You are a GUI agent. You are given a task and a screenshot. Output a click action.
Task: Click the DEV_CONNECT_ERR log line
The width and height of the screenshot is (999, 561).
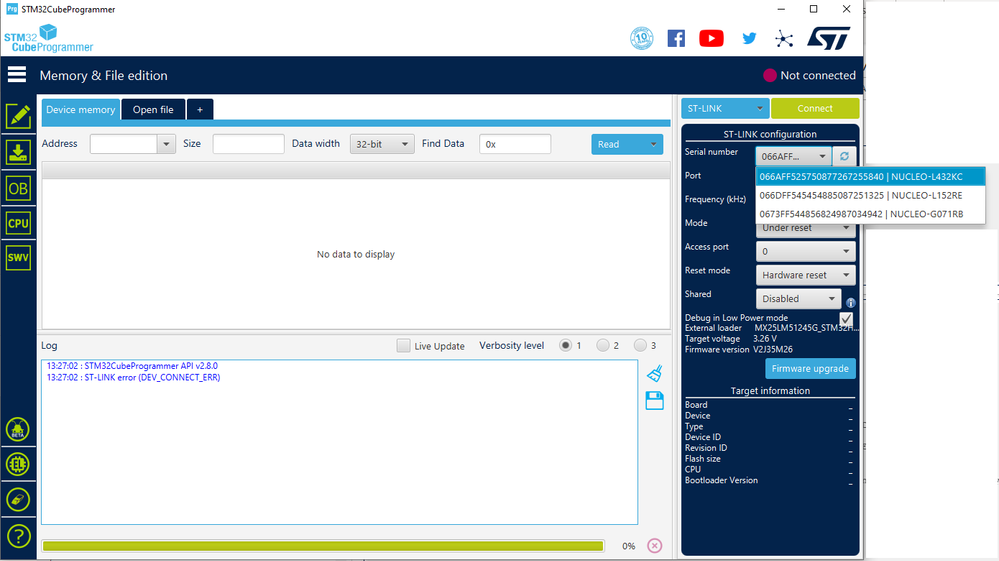pyautogui.click(x=133, y=378)
